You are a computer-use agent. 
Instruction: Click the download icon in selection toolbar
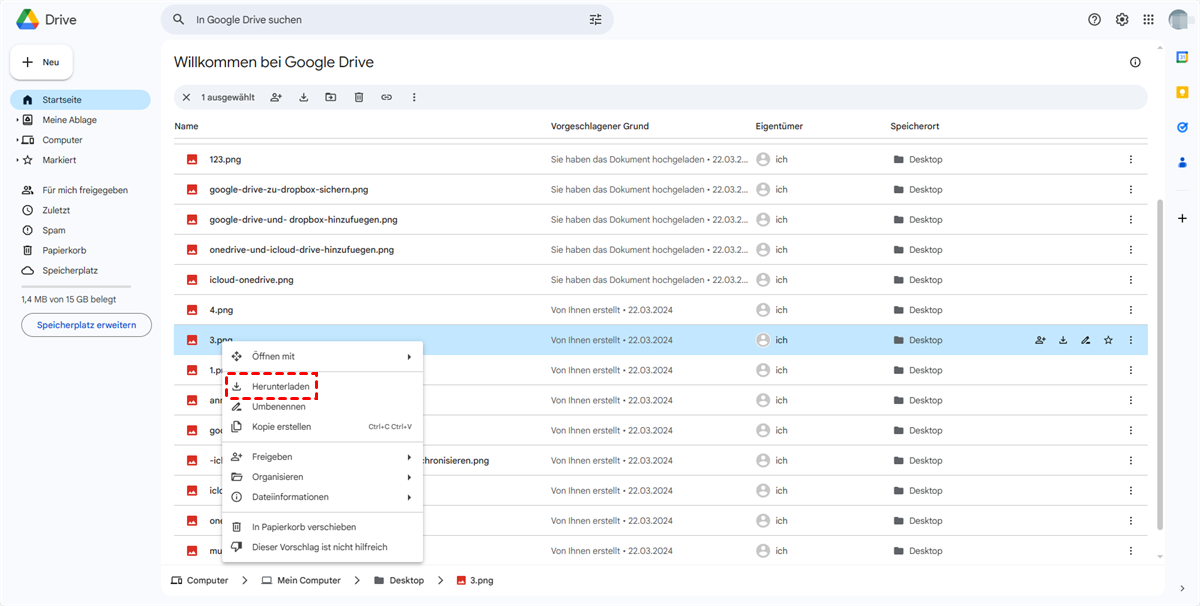coord(303,97)
